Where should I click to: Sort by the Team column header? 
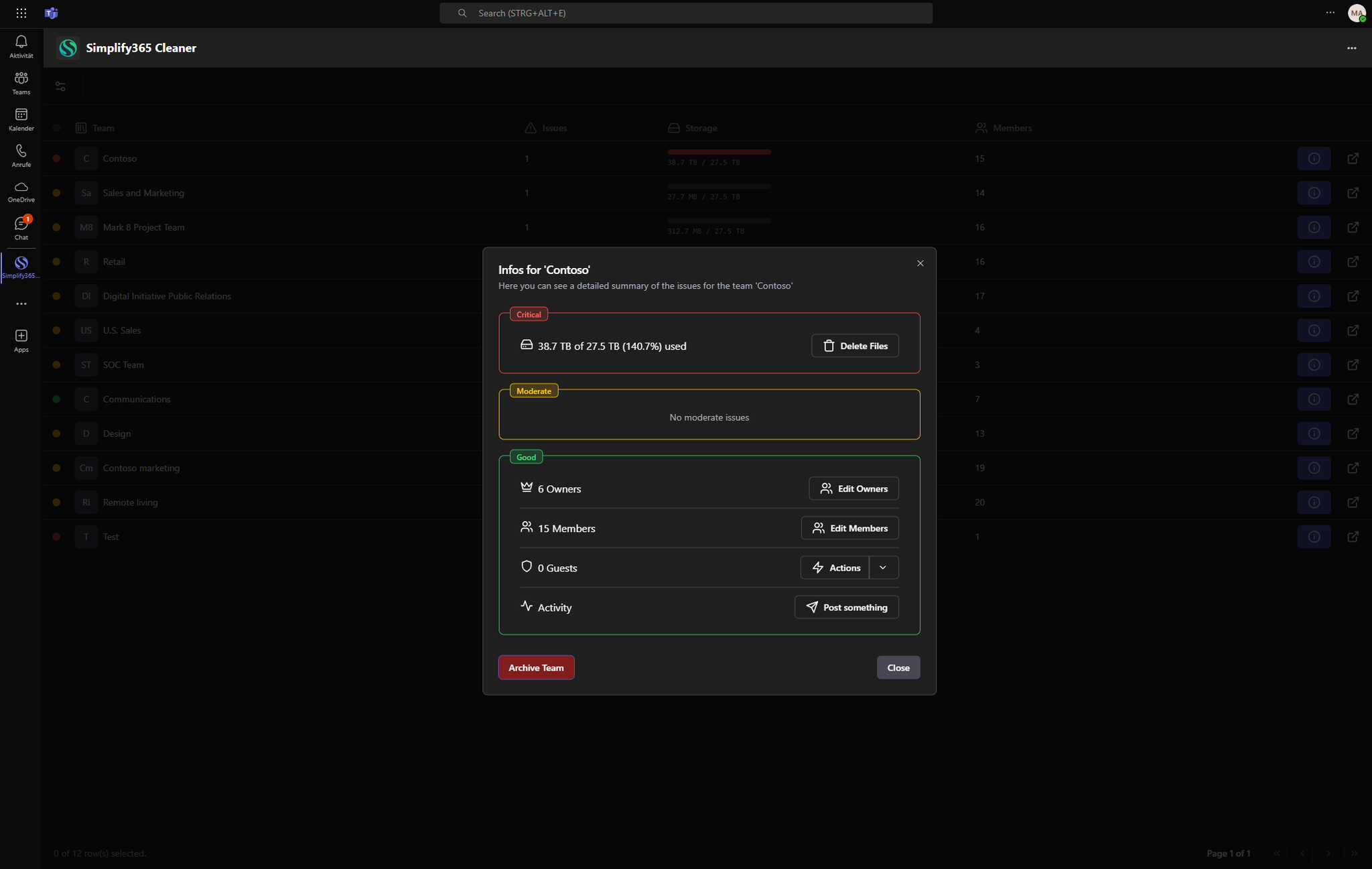click(x=94, y=128)
